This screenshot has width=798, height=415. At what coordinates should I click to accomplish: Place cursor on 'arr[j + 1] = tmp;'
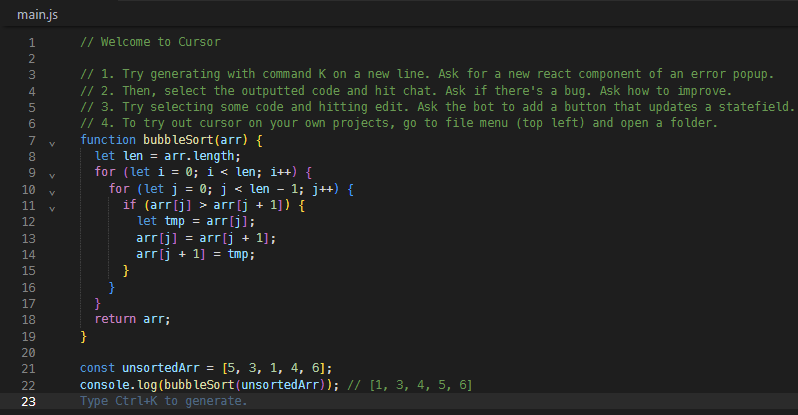pos(195,254)
